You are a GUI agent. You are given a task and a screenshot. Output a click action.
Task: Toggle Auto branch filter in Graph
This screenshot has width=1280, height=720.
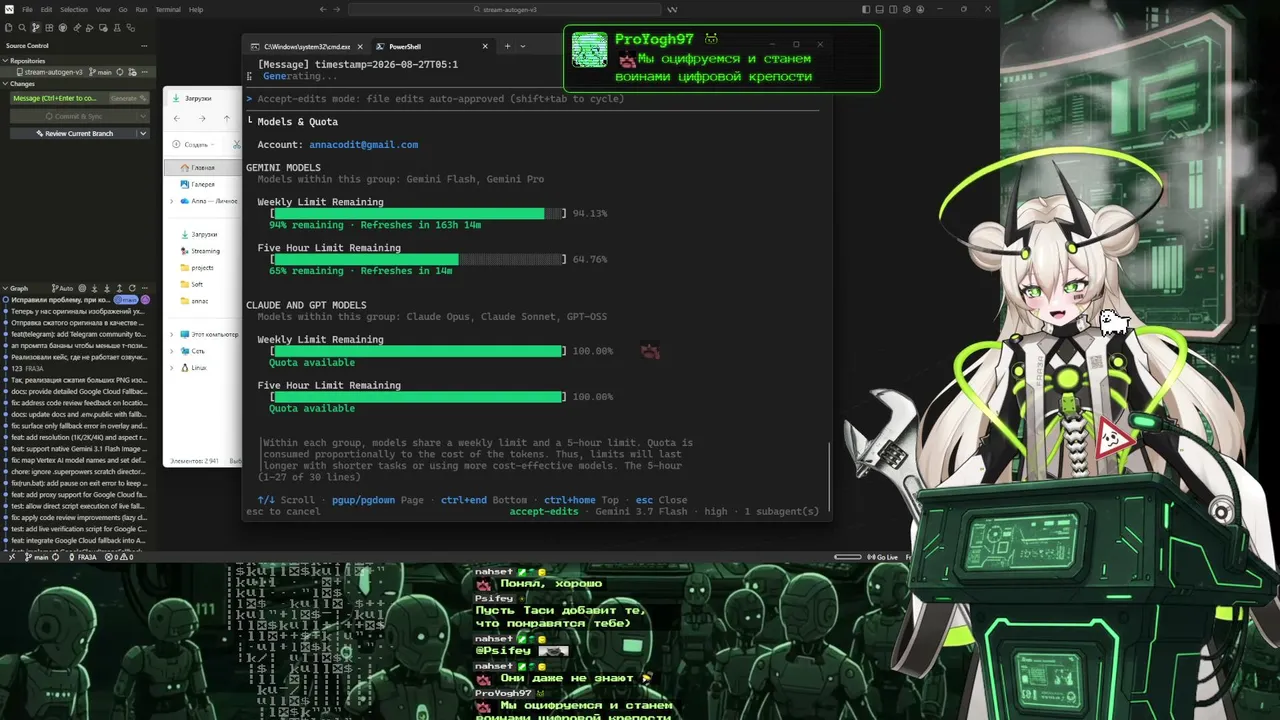coord(63,288)
